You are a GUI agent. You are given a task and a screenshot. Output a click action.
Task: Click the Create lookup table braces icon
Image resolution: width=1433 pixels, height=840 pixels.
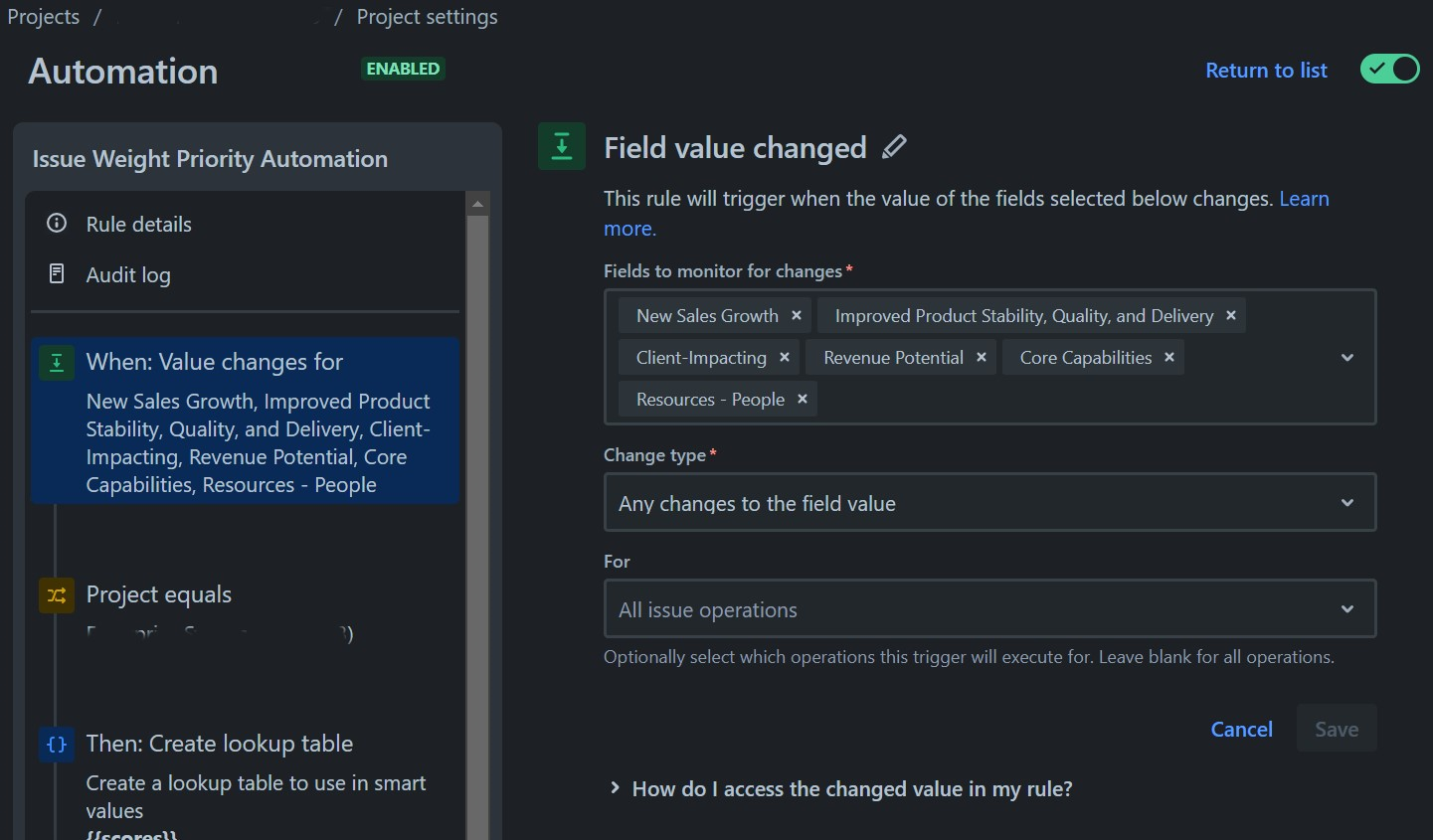[x=57, y=744]
